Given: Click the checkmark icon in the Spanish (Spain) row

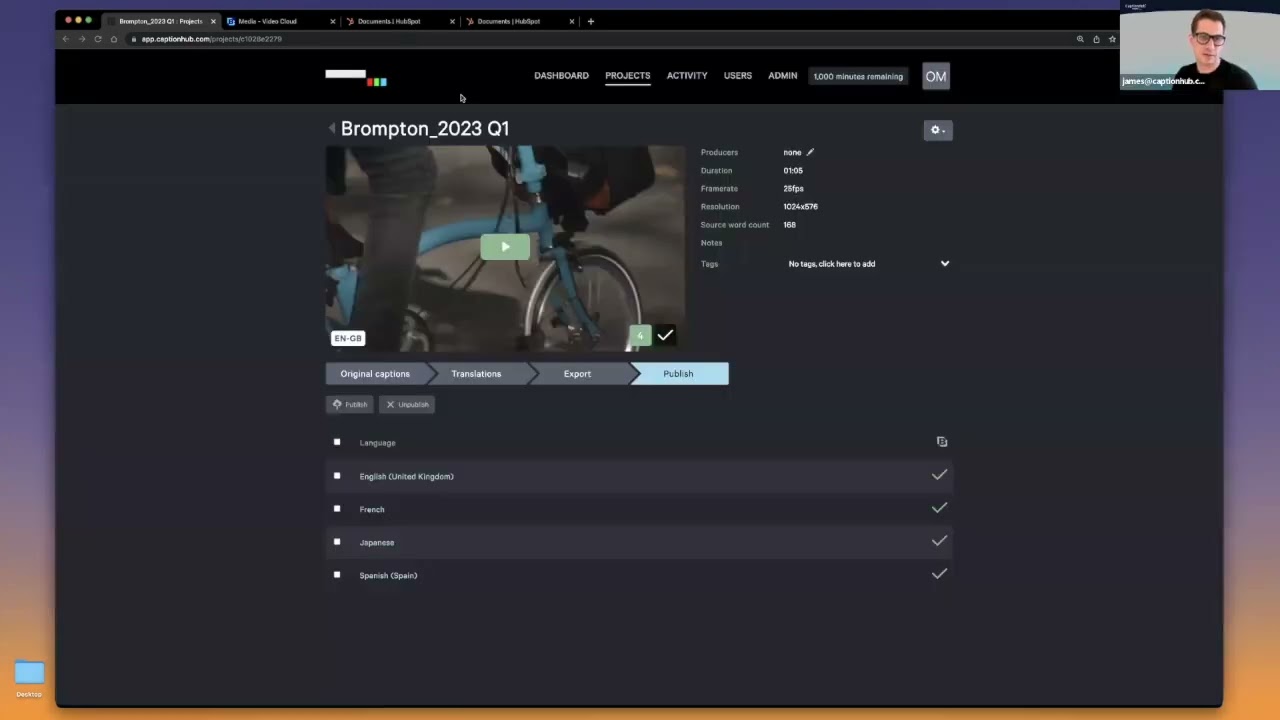Looking at the screenshot, I should [939, 574].
